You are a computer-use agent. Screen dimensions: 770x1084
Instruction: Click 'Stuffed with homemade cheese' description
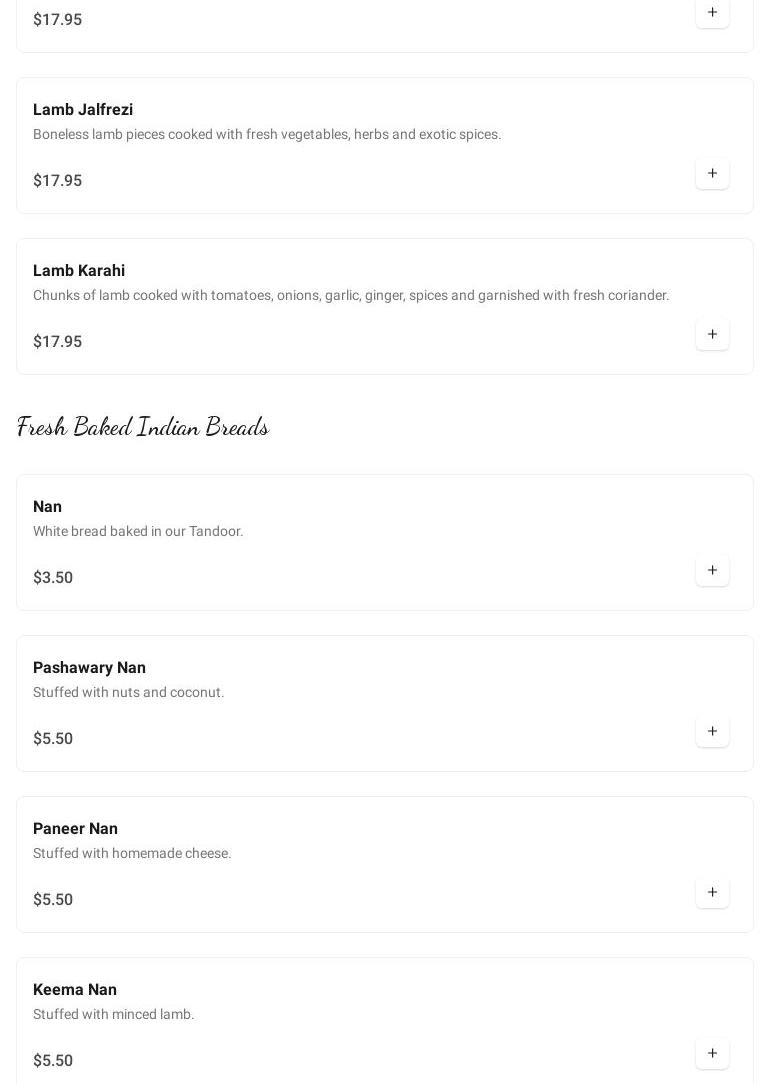click(x=132, y=854)
